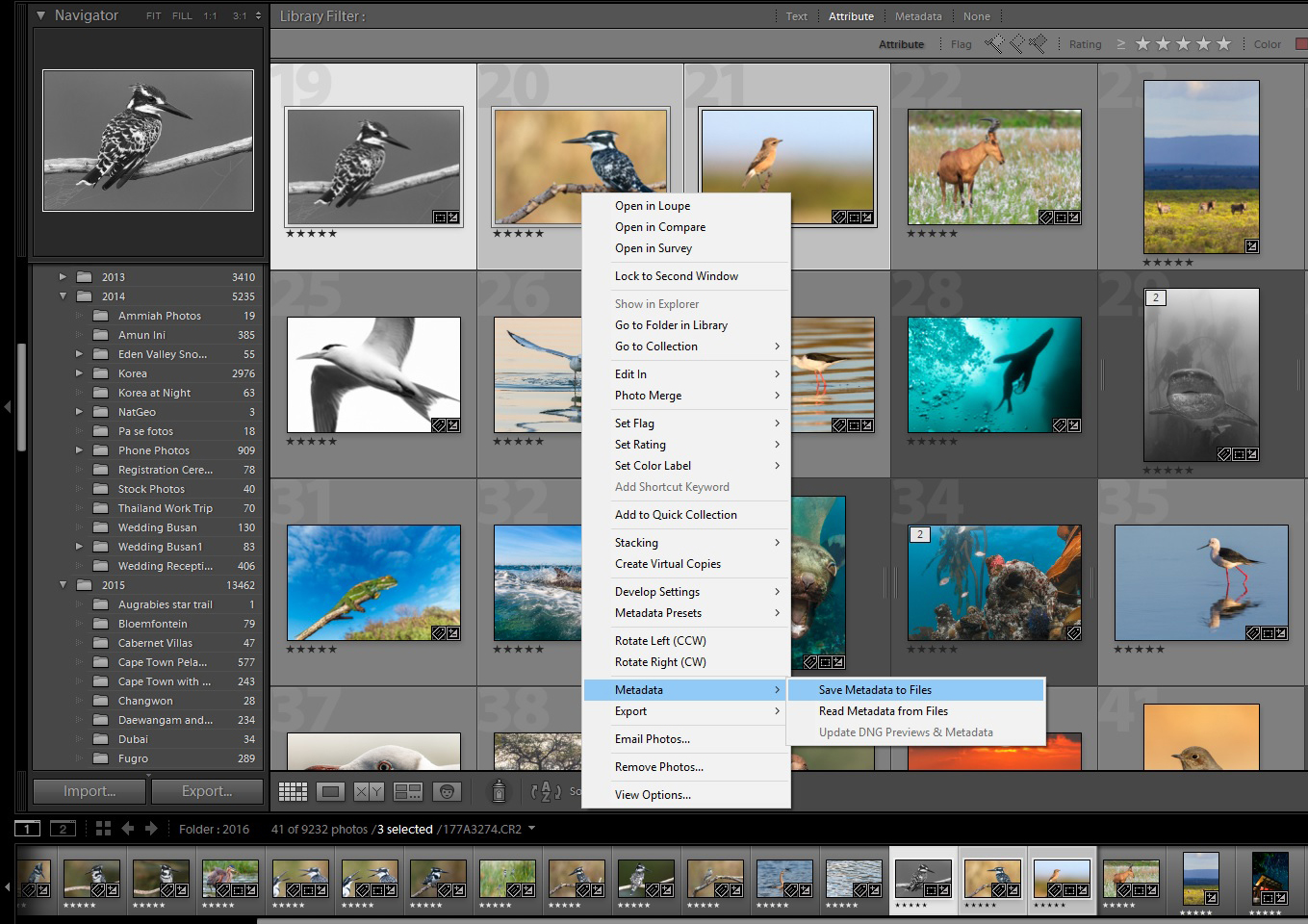1308x924 pixels.
Task: Set Navigator zoom to 1:1
Action: pyautogui.click(x=210, y=16)
